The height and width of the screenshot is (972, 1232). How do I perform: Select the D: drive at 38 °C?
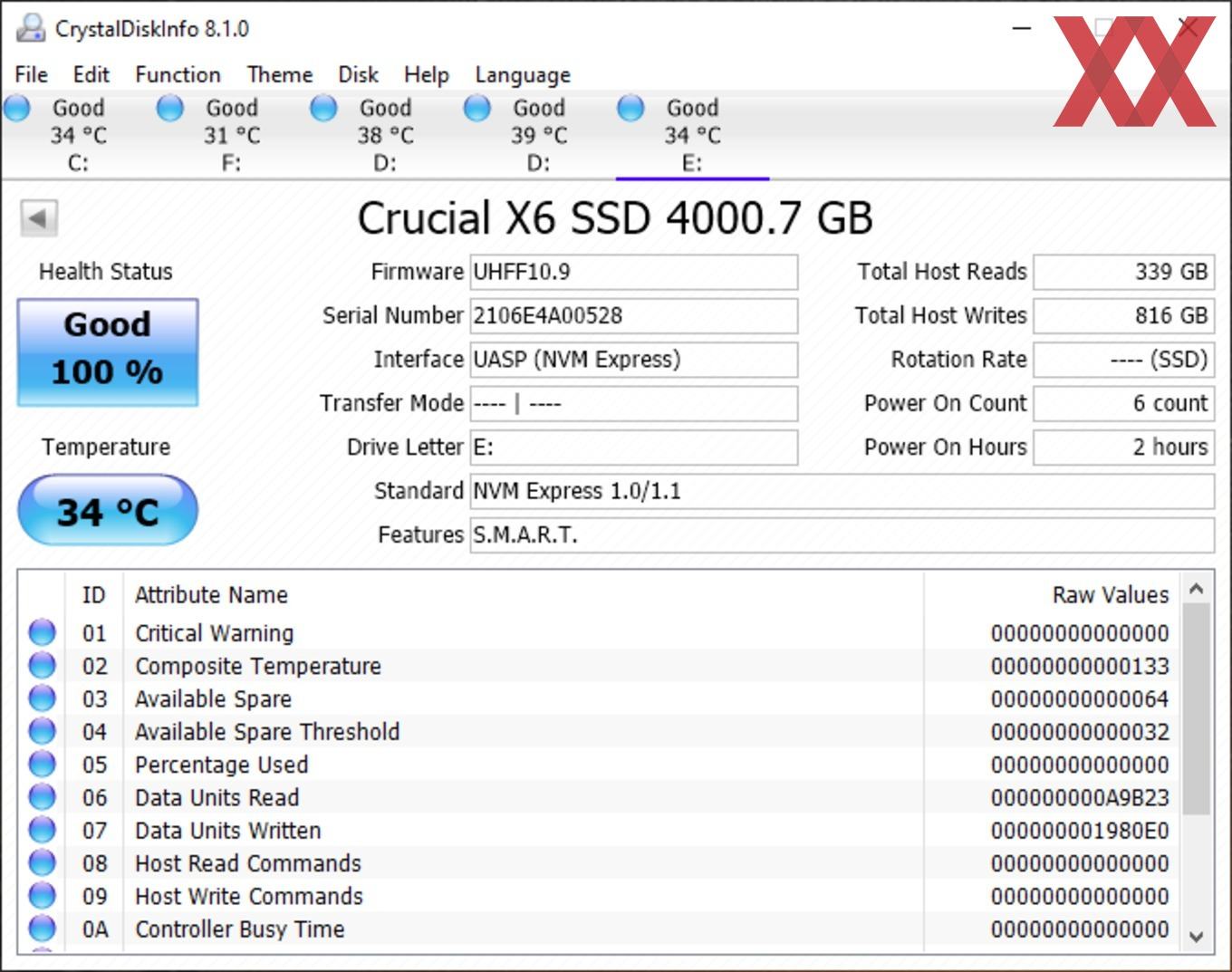click(385, 135)
